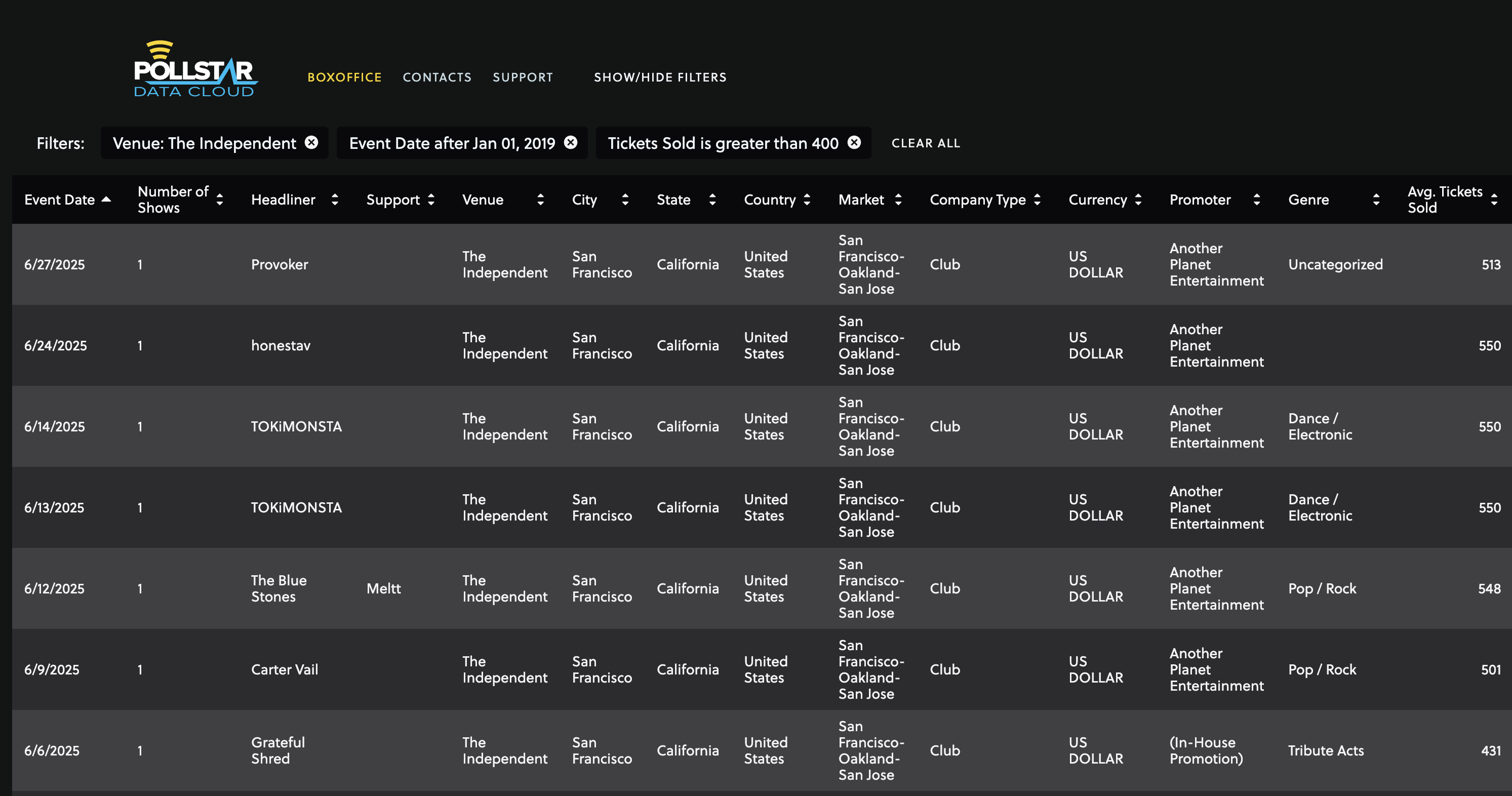The image size is (1512, 796).
Task: Click the 501 average tickets value
Action: pos(1491,669)
